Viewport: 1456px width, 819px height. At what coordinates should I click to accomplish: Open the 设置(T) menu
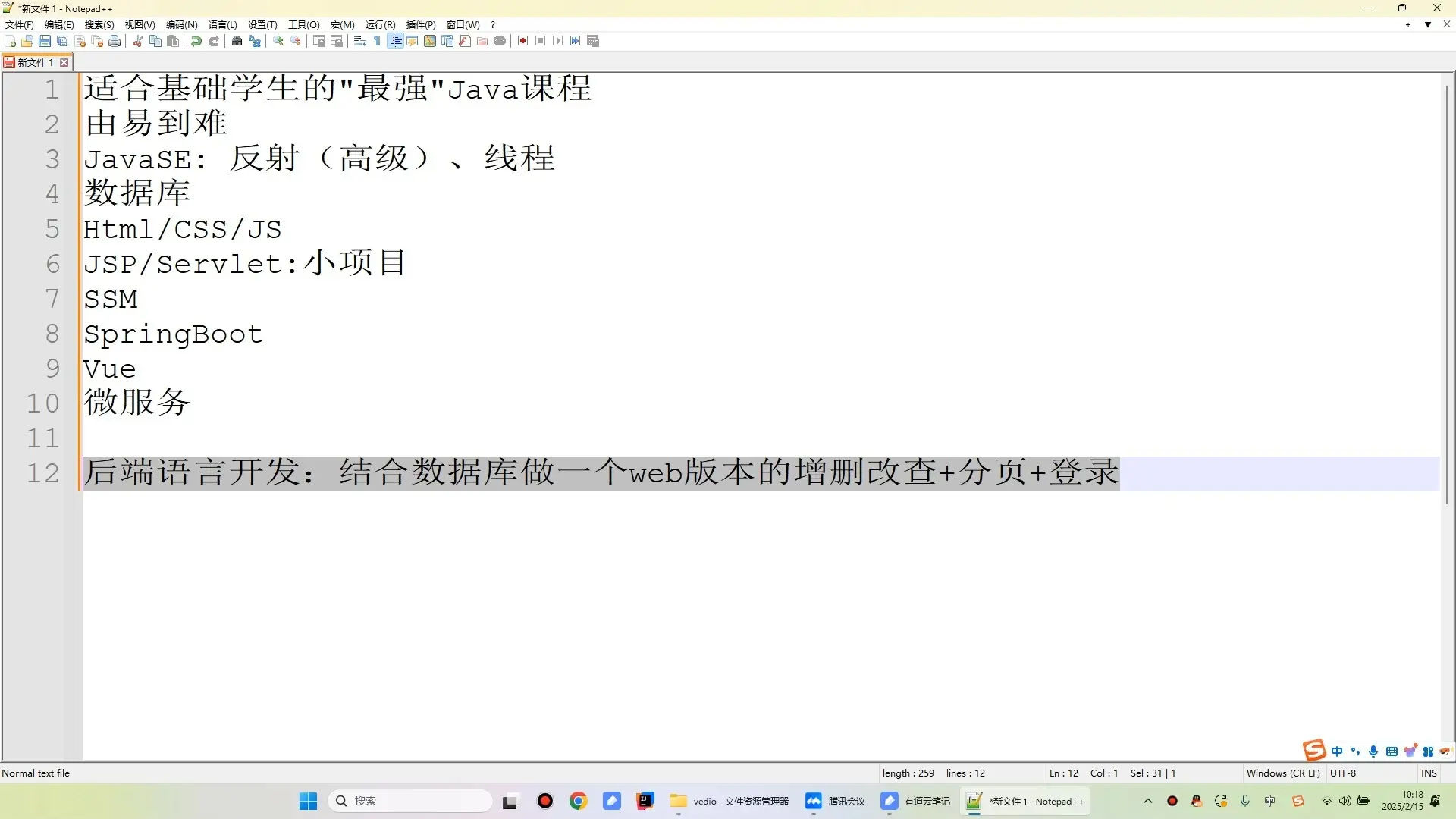[x=261, y=24]
